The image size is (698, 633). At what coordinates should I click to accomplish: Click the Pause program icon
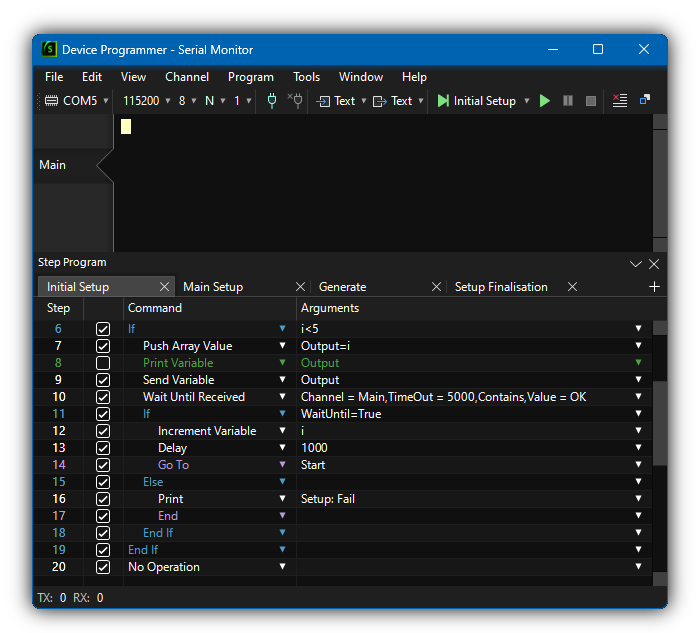point(568,101)
